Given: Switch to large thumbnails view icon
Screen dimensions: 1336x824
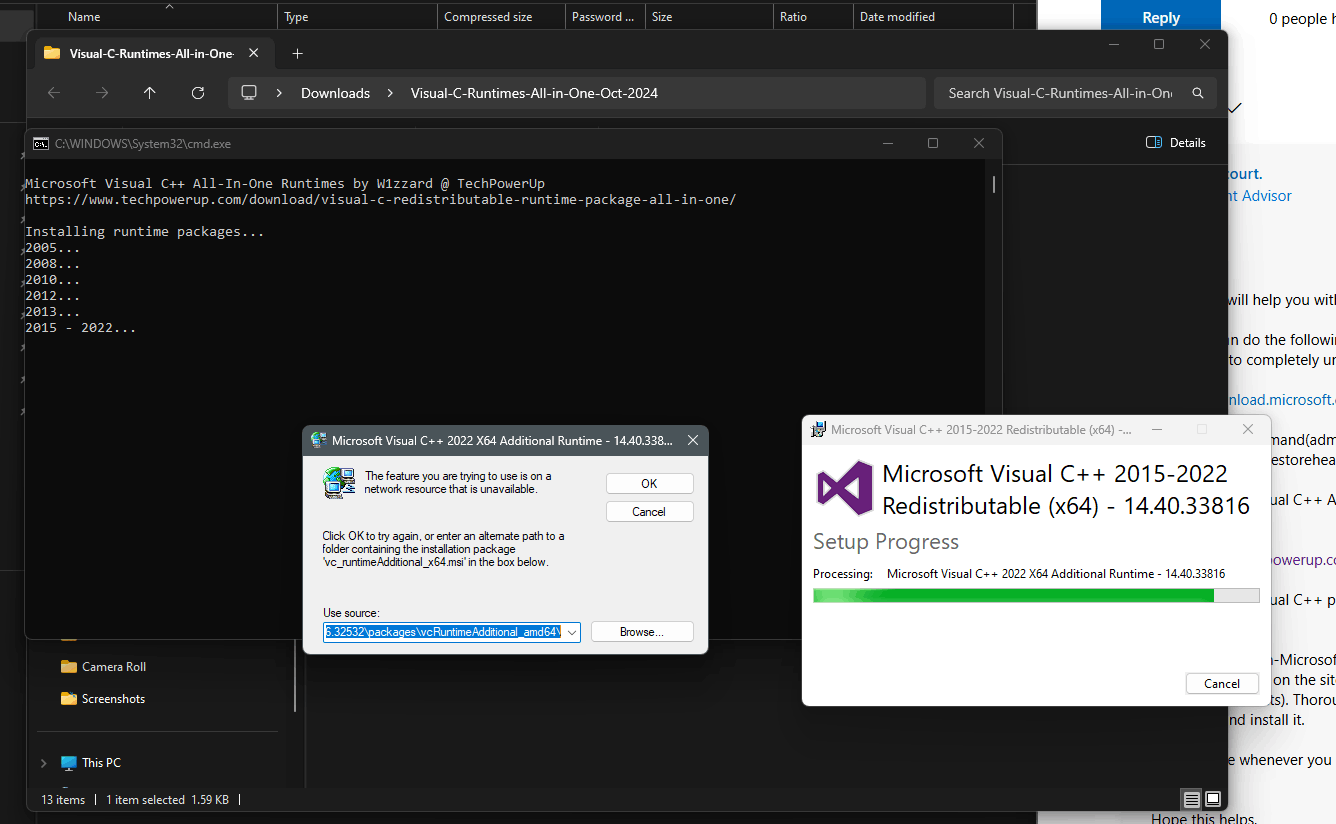Looking at the screenshot, I should (x=1212, y=799).
